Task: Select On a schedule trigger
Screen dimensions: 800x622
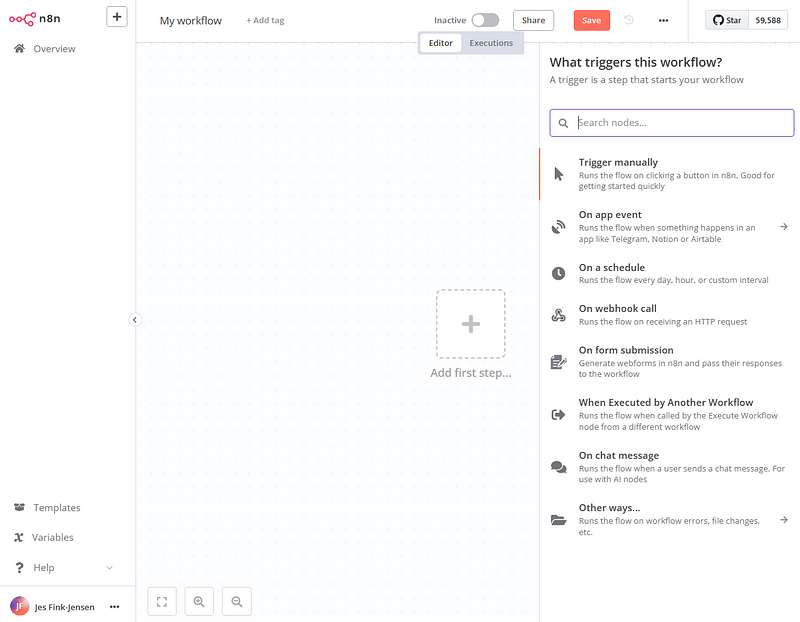Action: 669,273
